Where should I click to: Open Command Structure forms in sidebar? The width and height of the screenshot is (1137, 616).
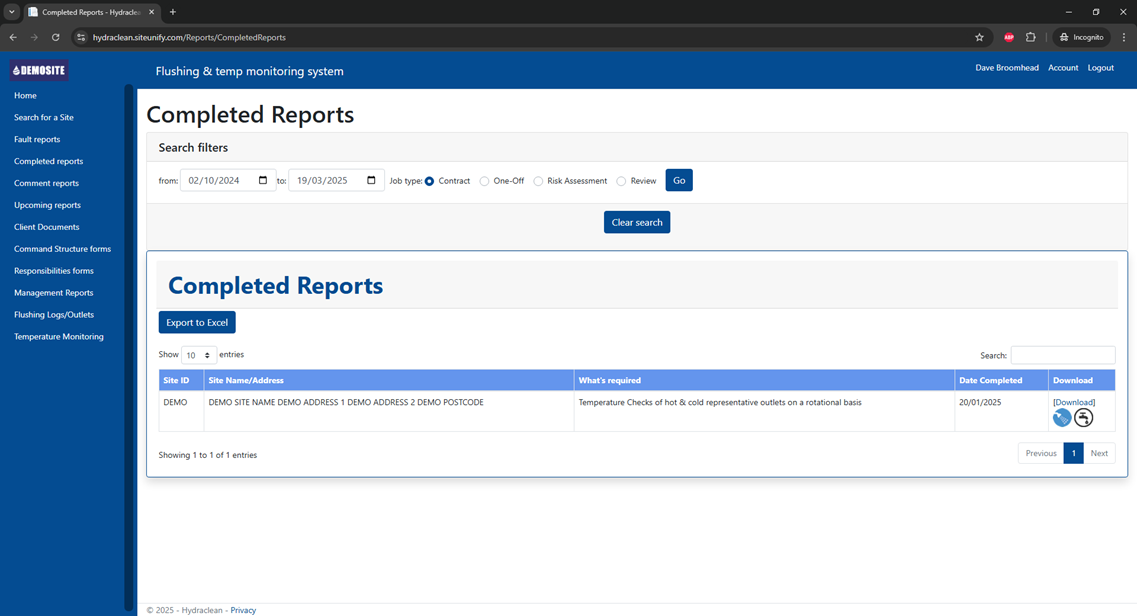coord(62,249)
